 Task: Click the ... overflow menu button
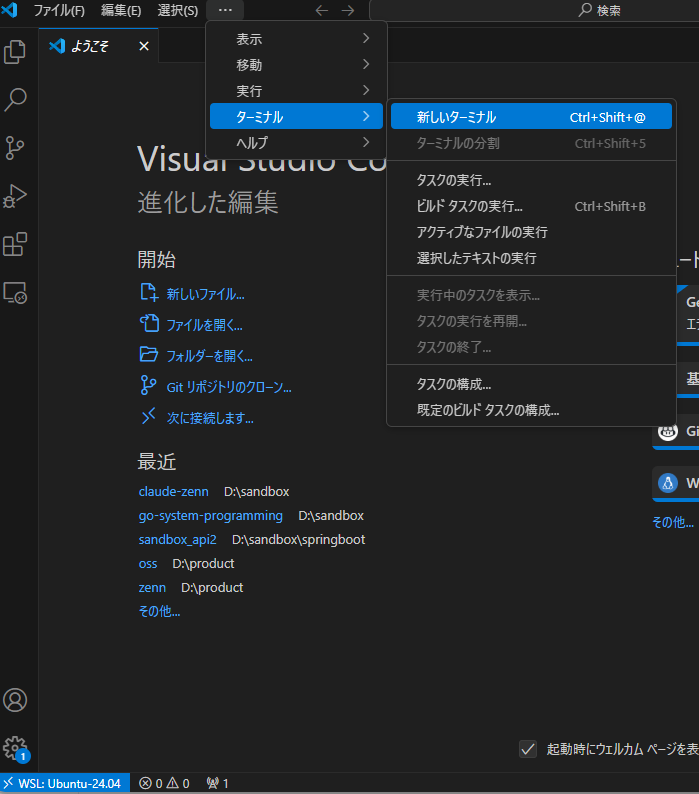click(225, 10)
